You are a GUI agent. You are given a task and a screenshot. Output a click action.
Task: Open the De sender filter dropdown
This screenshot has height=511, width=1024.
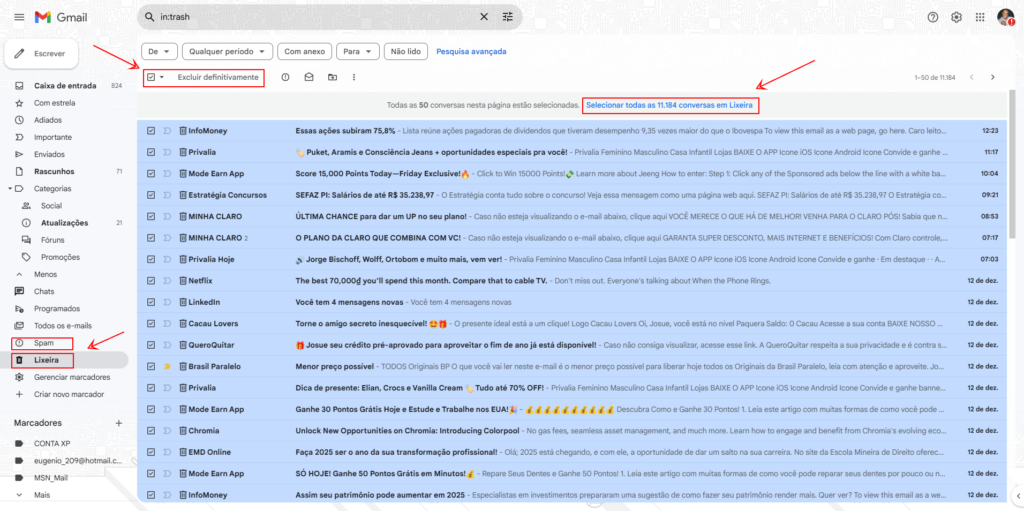pyautogui.click(x=159, y=51)
